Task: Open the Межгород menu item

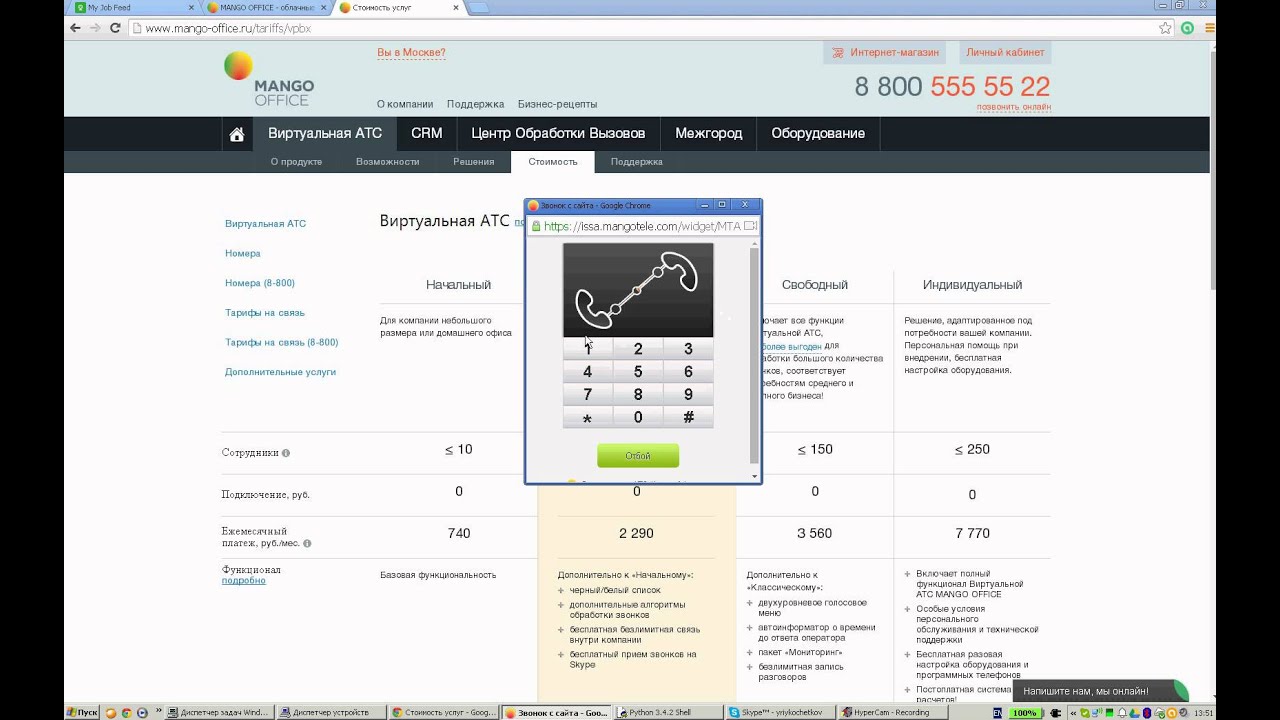Action: tap(709, 133)
